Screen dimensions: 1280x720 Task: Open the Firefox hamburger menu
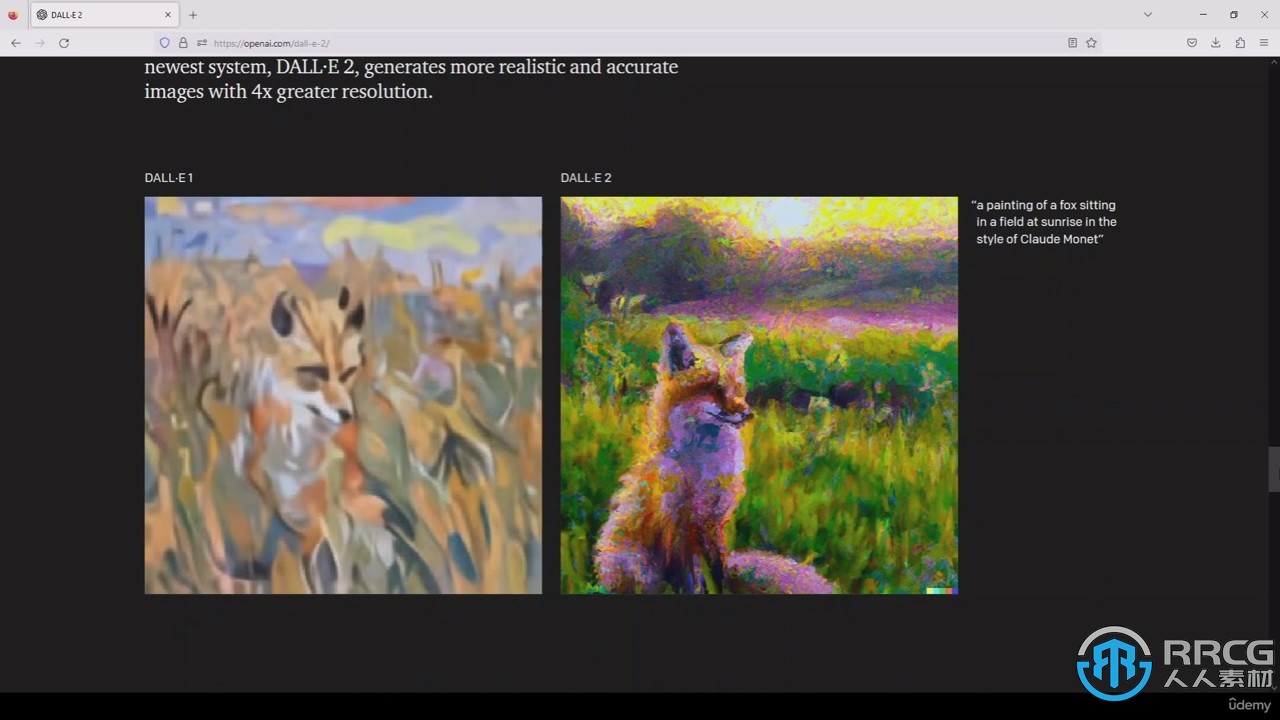[1264, 43]
